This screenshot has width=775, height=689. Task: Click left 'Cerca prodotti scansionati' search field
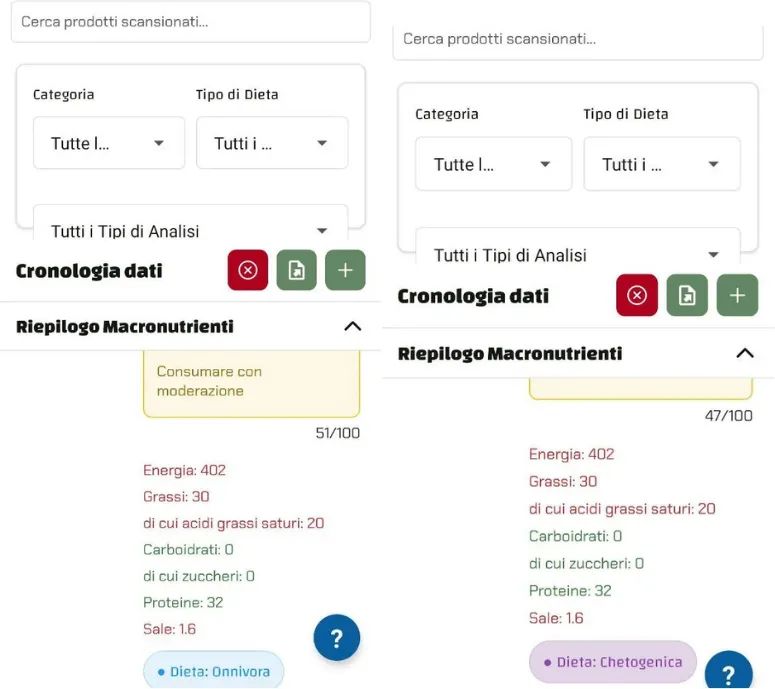tap(190, 22)
